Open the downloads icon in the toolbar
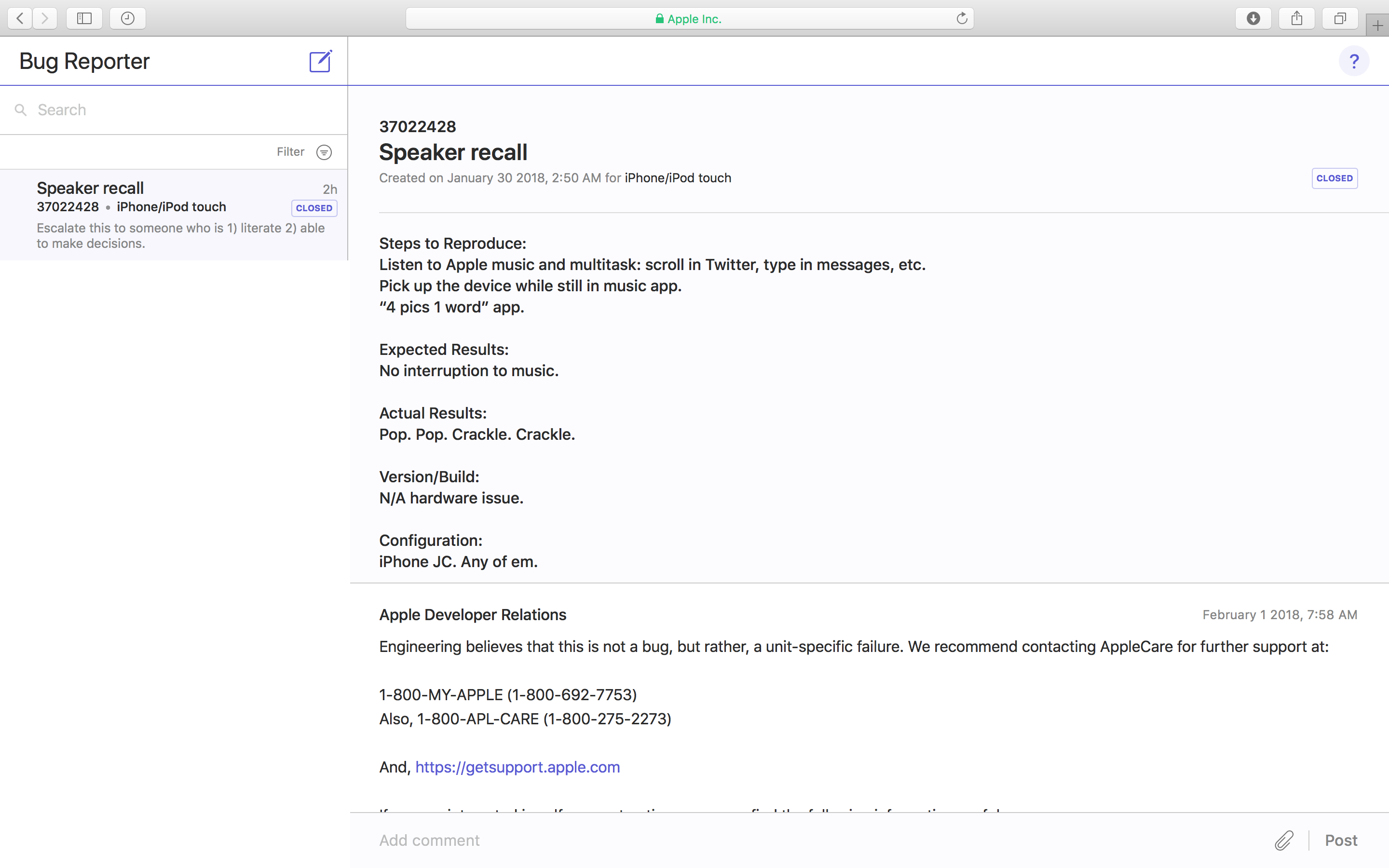Screen dimensions: 1389x868 pyautogui.click(x=1253, y=18)
